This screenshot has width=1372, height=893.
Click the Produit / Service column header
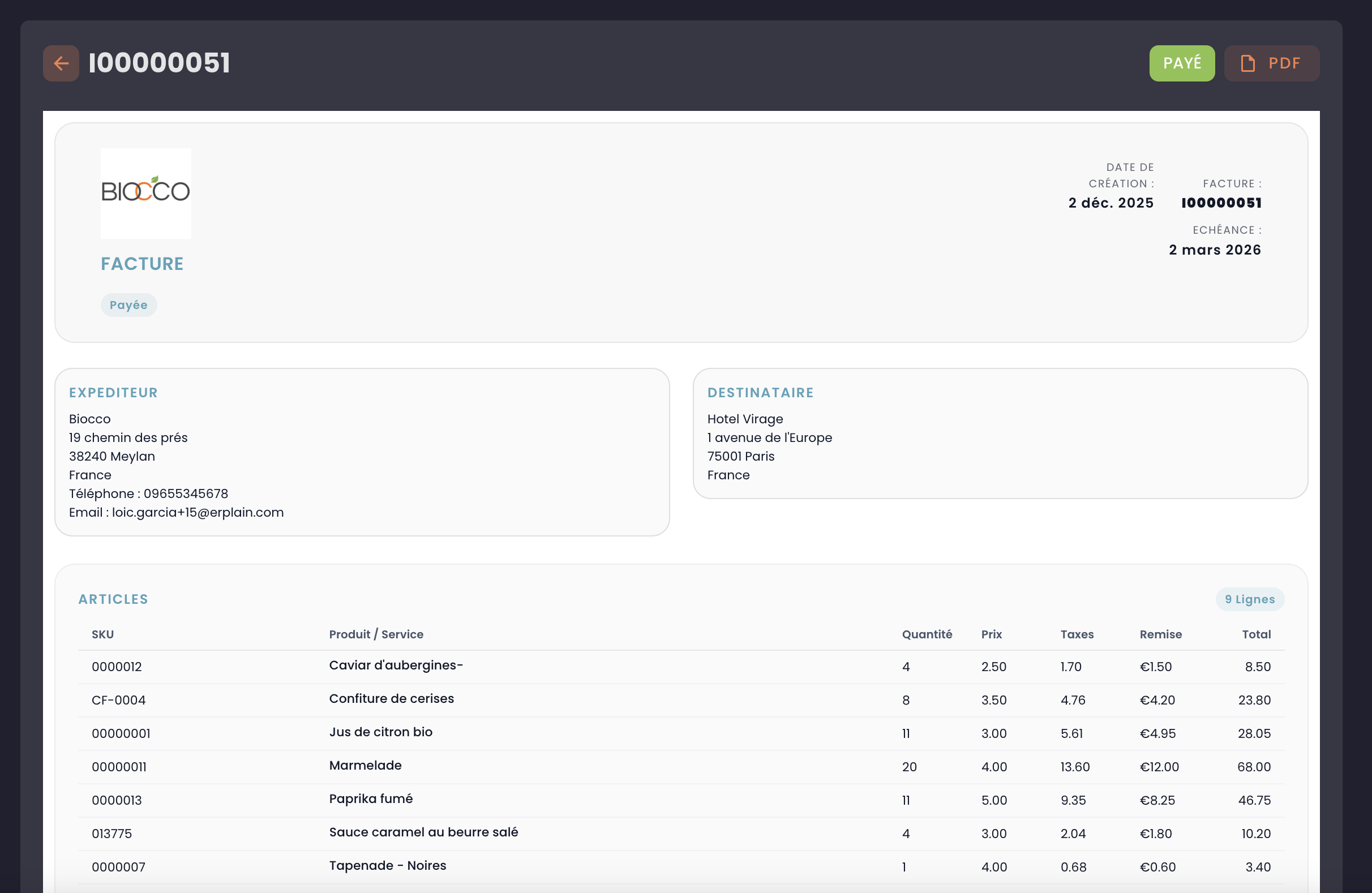pos(376,634)
